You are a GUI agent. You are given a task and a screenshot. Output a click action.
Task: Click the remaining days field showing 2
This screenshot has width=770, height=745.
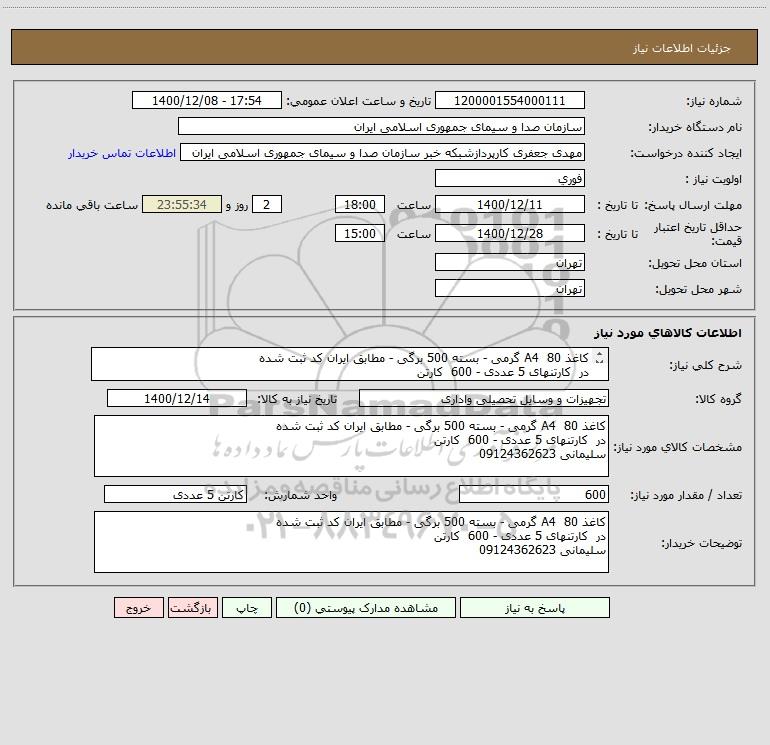tap(267, 204)
